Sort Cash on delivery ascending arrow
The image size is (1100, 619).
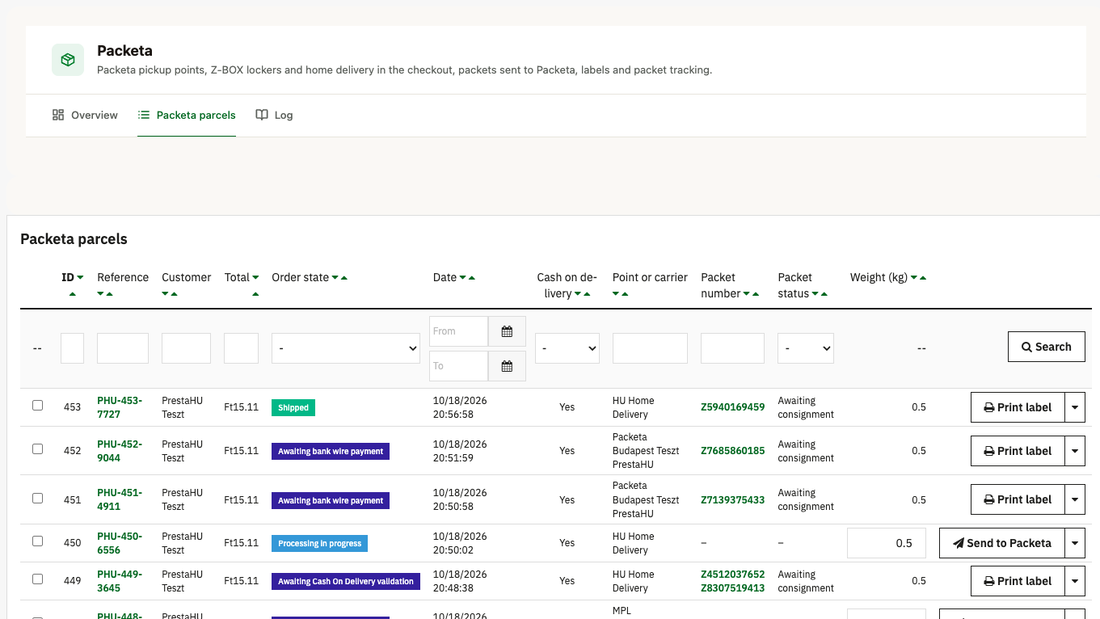click(x=587, y=294)
